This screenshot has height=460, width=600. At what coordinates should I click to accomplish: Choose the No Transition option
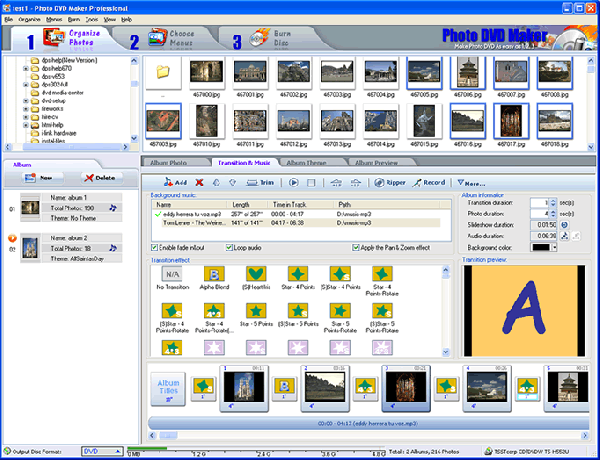click(x=172, y=276)
